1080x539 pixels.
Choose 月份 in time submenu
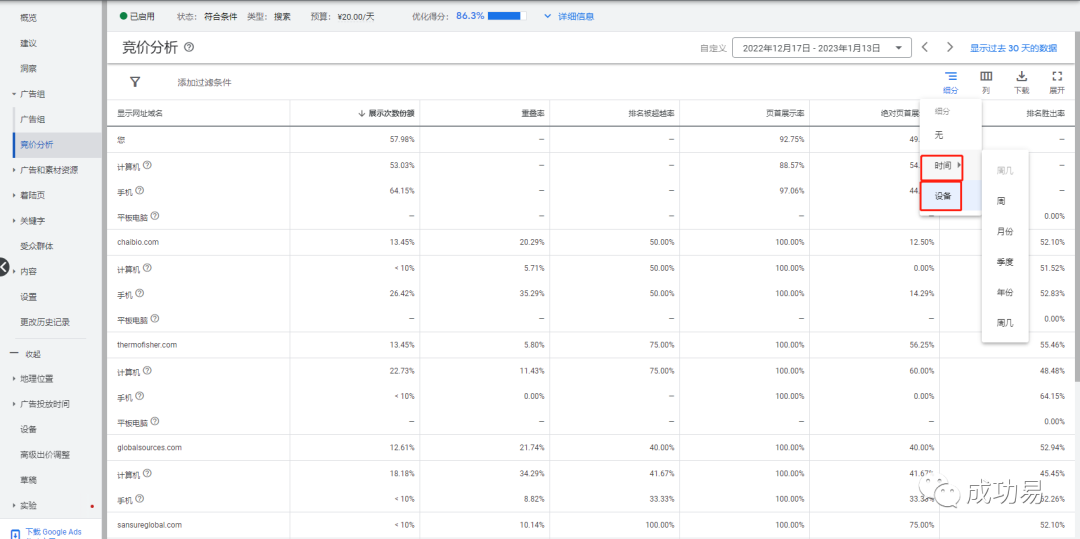tap(1005, 231)
